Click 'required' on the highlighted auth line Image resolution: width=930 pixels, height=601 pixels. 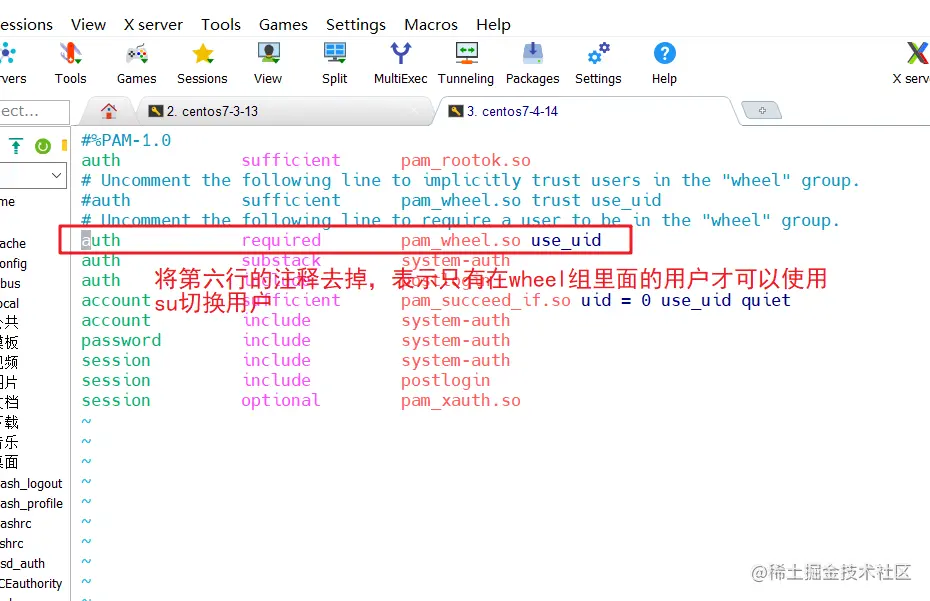pyautogui.click(x=281, y=241)
